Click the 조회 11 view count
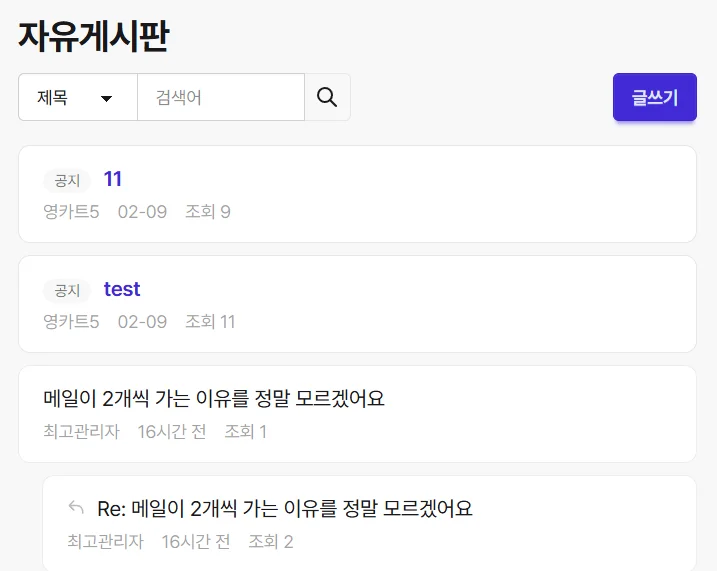Image resolution: width=717 pixels, height=571 pixels. [210, 322]
